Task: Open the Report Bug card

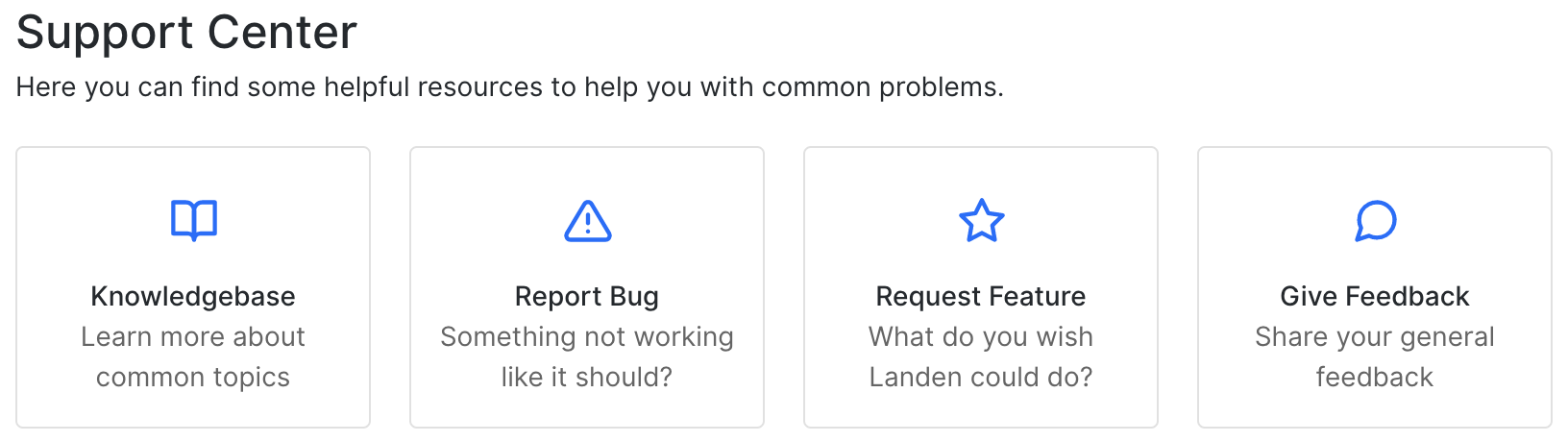Action: pos(587,287)
